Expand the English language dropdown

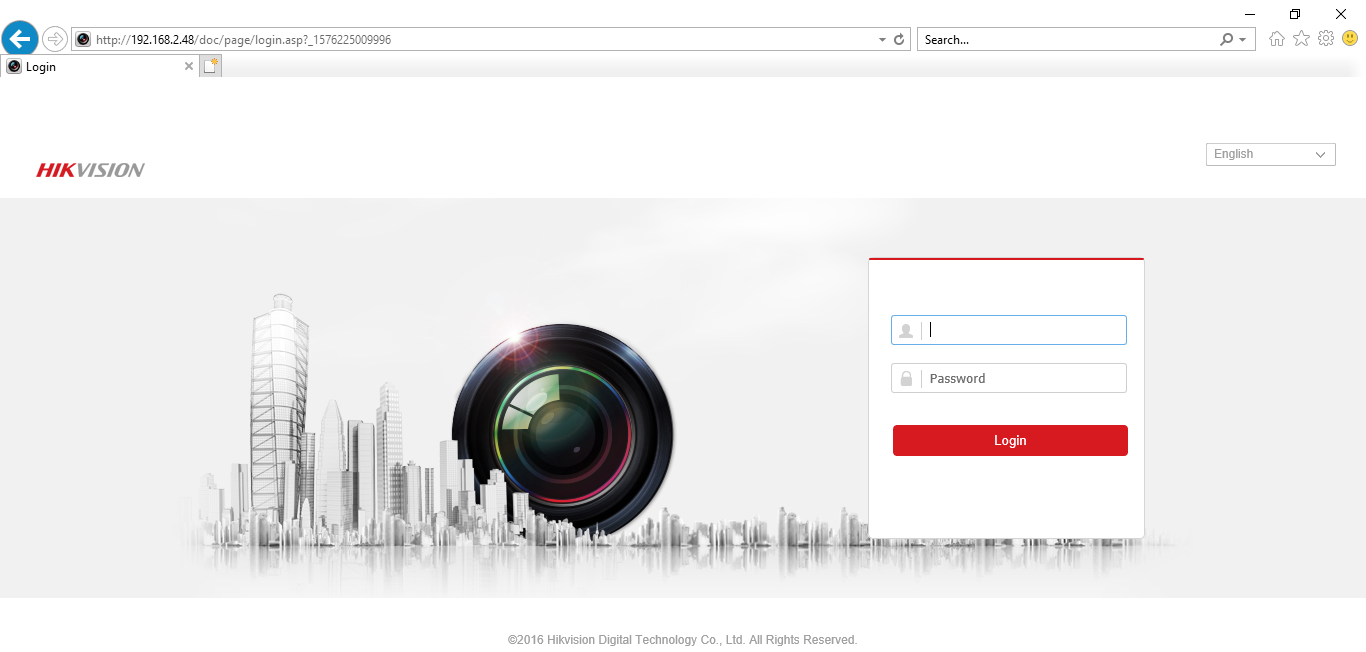(x=1270, y=154)
